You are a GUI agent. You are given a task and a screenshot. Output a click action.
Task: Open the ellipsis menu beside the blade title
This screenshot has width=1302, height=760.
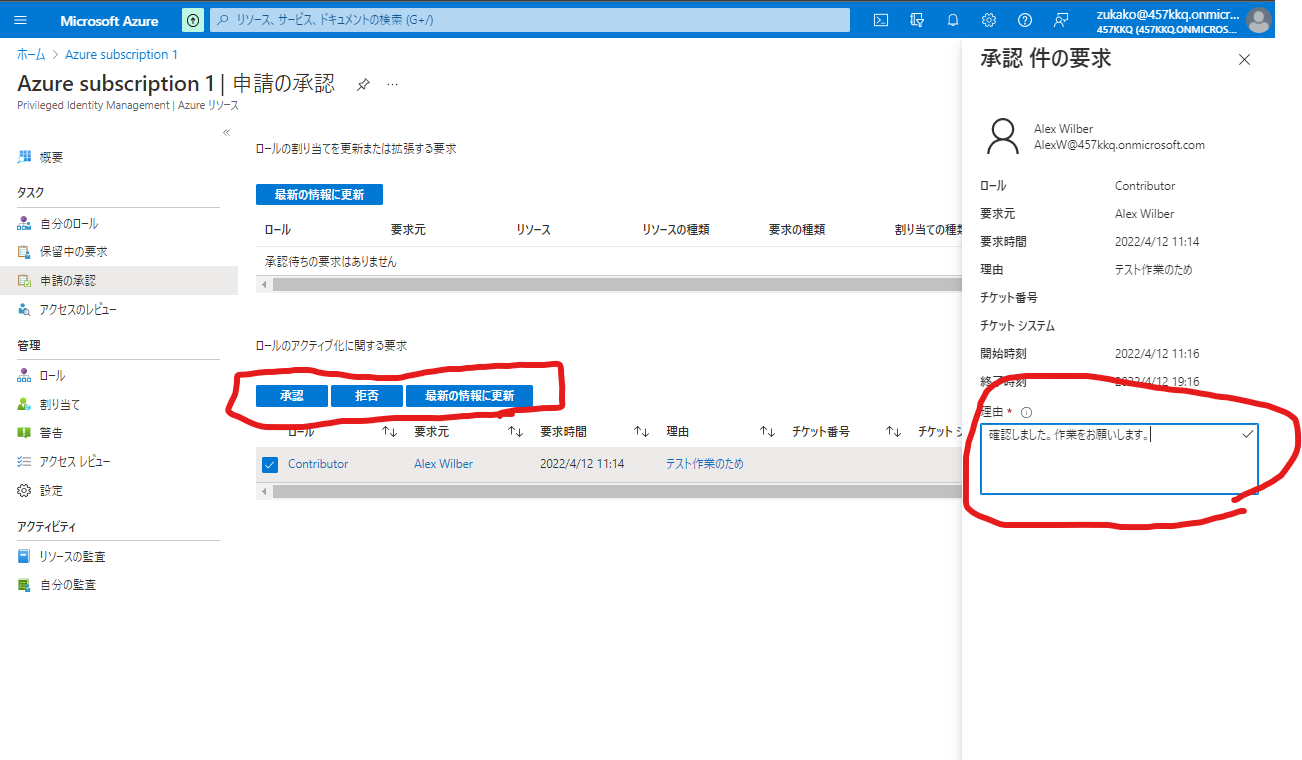click(392, 85)
